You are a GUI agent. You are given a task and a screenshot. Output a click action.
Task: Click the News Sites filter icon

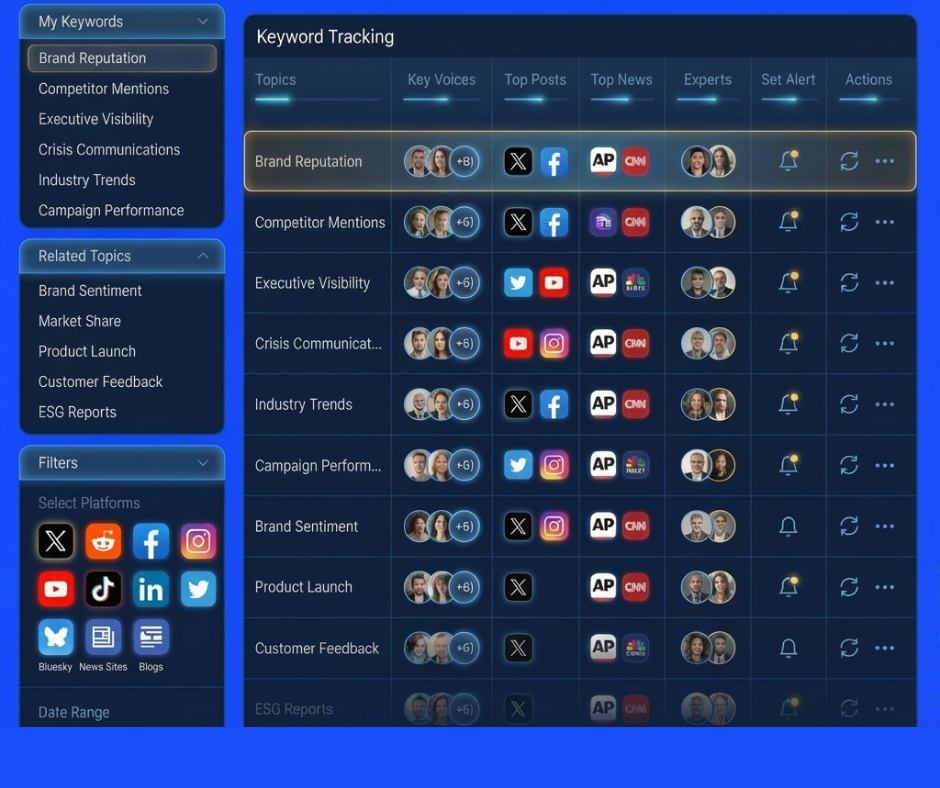(103, 637)
